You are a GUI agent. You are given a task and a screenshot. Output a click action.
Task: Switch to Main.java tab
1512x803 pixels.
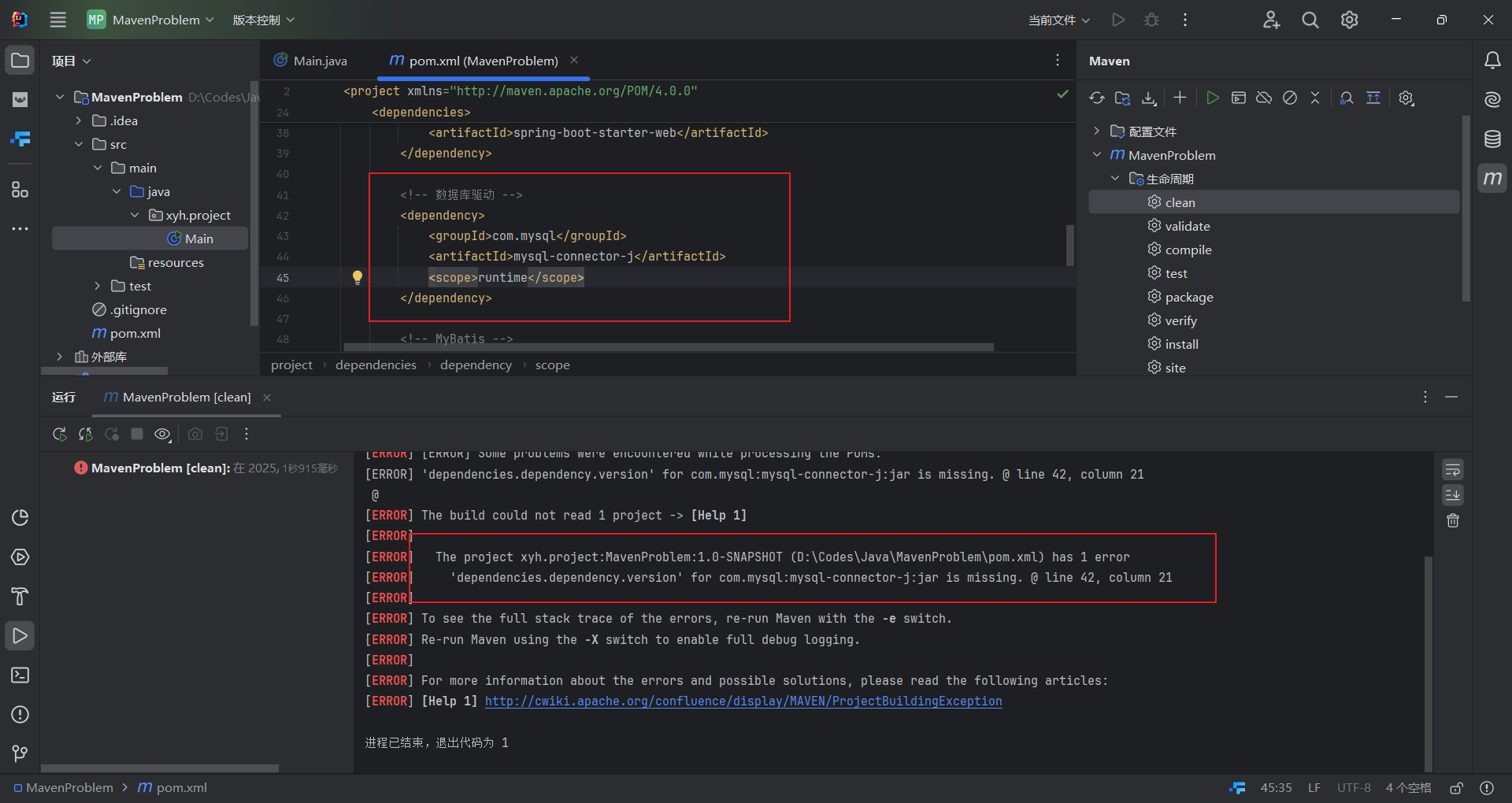310,61
